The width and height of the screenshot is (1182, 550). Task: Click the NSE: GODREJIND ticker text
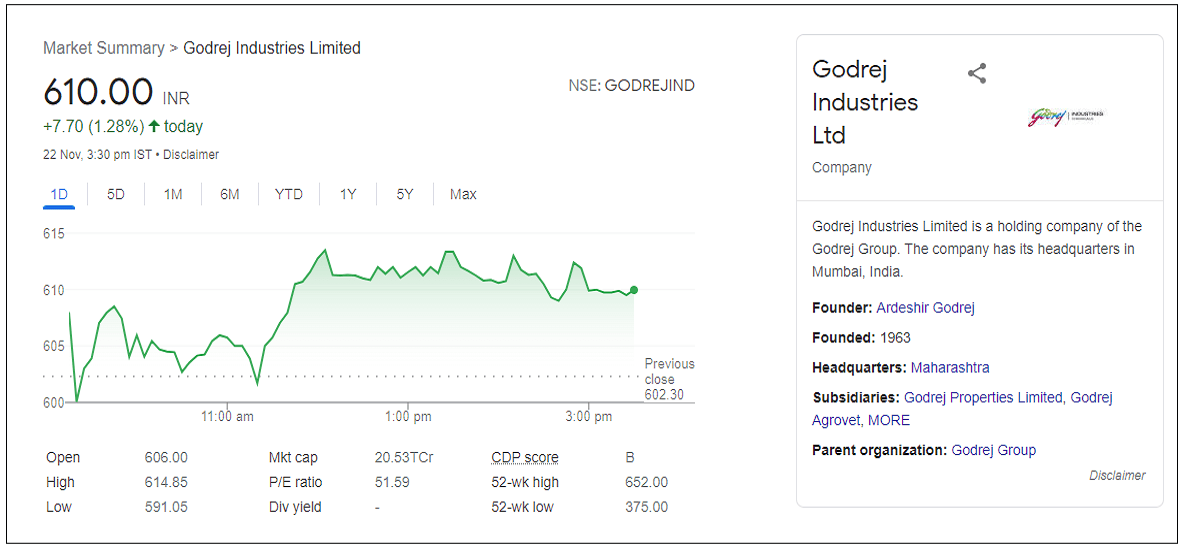point(632,86)
